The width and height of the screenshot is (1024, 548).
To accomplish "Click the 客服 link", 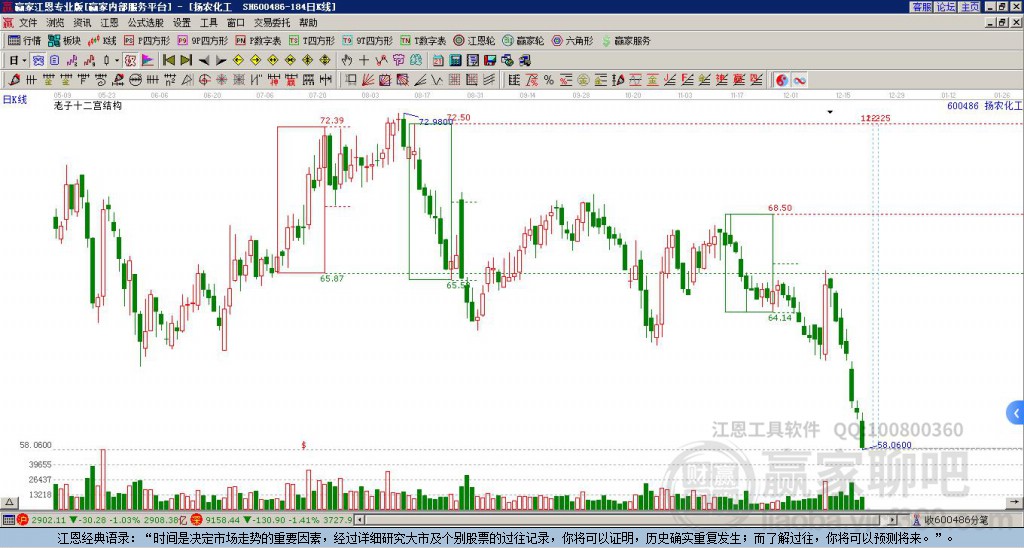I will (921, 7).
